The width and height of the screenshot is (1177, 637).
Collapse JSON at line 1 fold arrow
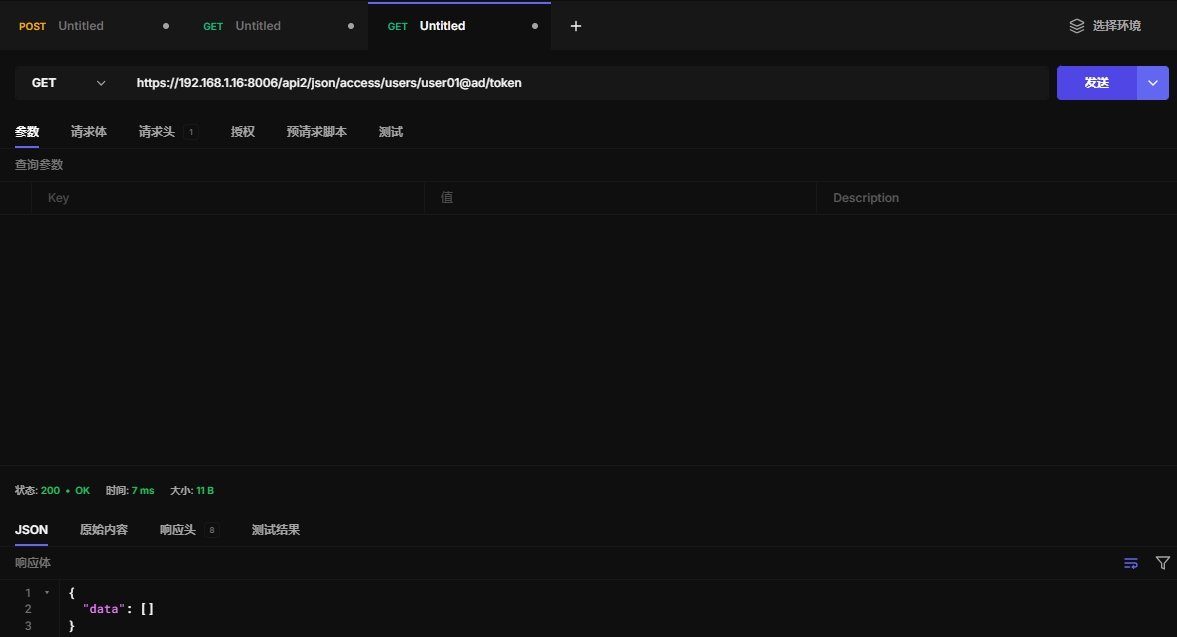(47, 593)
